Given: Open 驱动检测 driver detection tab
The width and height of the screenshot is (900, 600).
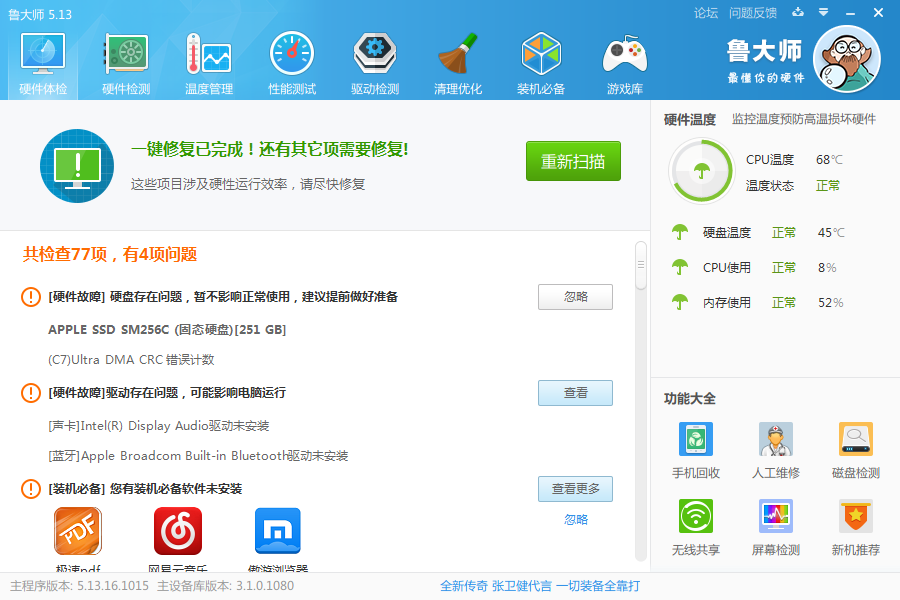Looking at the screenshot, I should (x=375, y=64).
